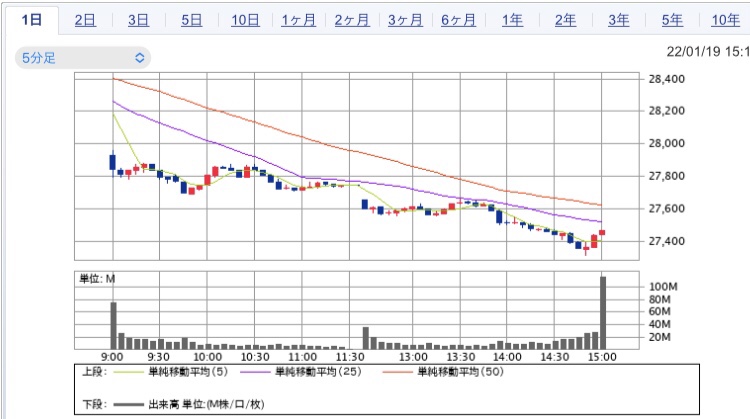Click the 14:30 time axis label

(555, 357)
